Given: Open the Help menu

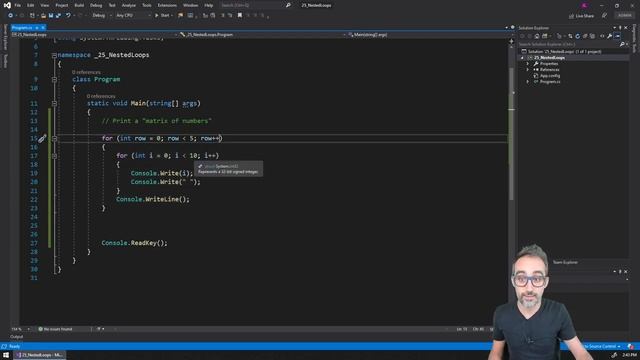Looking at the screenshot, I should (x=209, y=5).
